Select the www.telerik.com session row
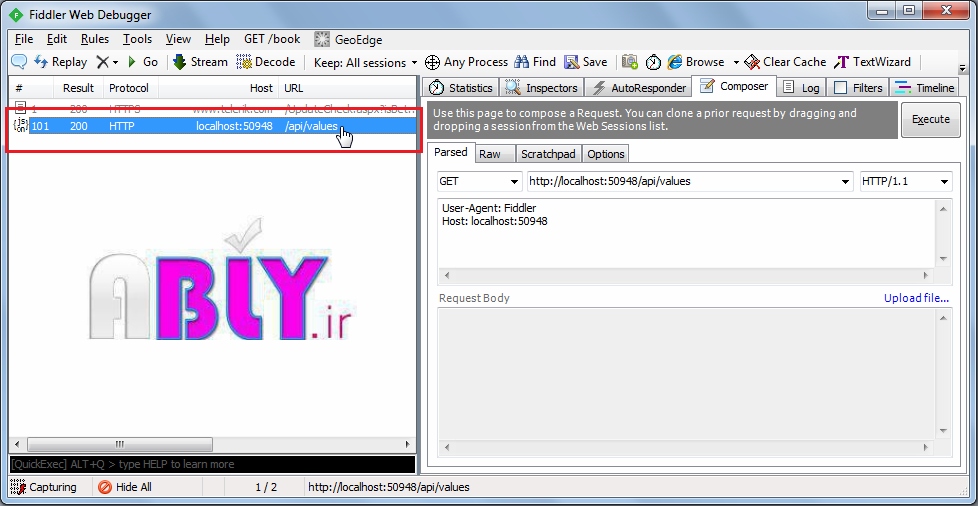Viewport: 978px width, 506px height. (x=213, y=109)
